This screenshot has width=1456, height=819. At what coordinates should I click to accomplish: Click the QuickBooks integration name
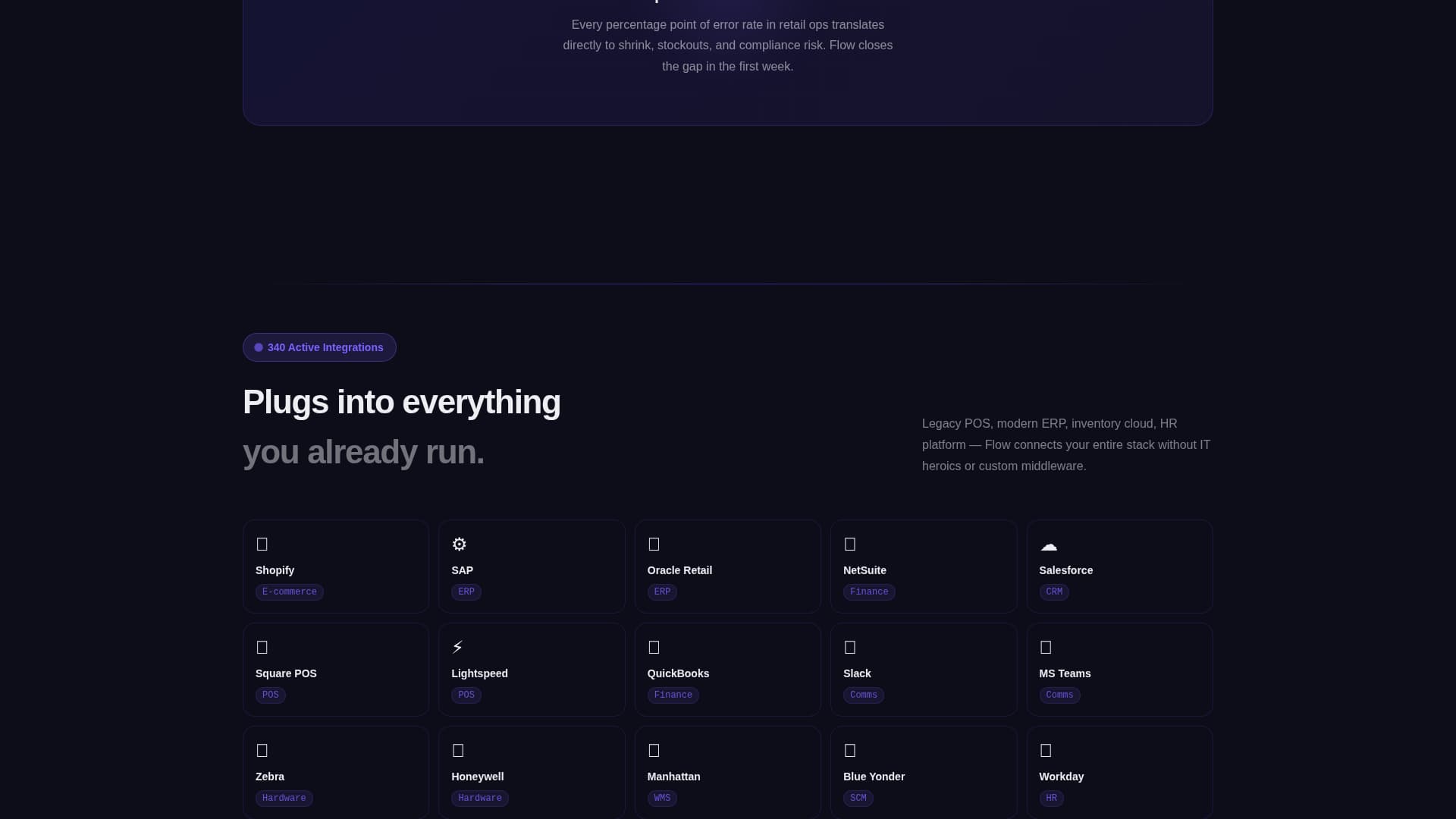(x=678, y=673)
